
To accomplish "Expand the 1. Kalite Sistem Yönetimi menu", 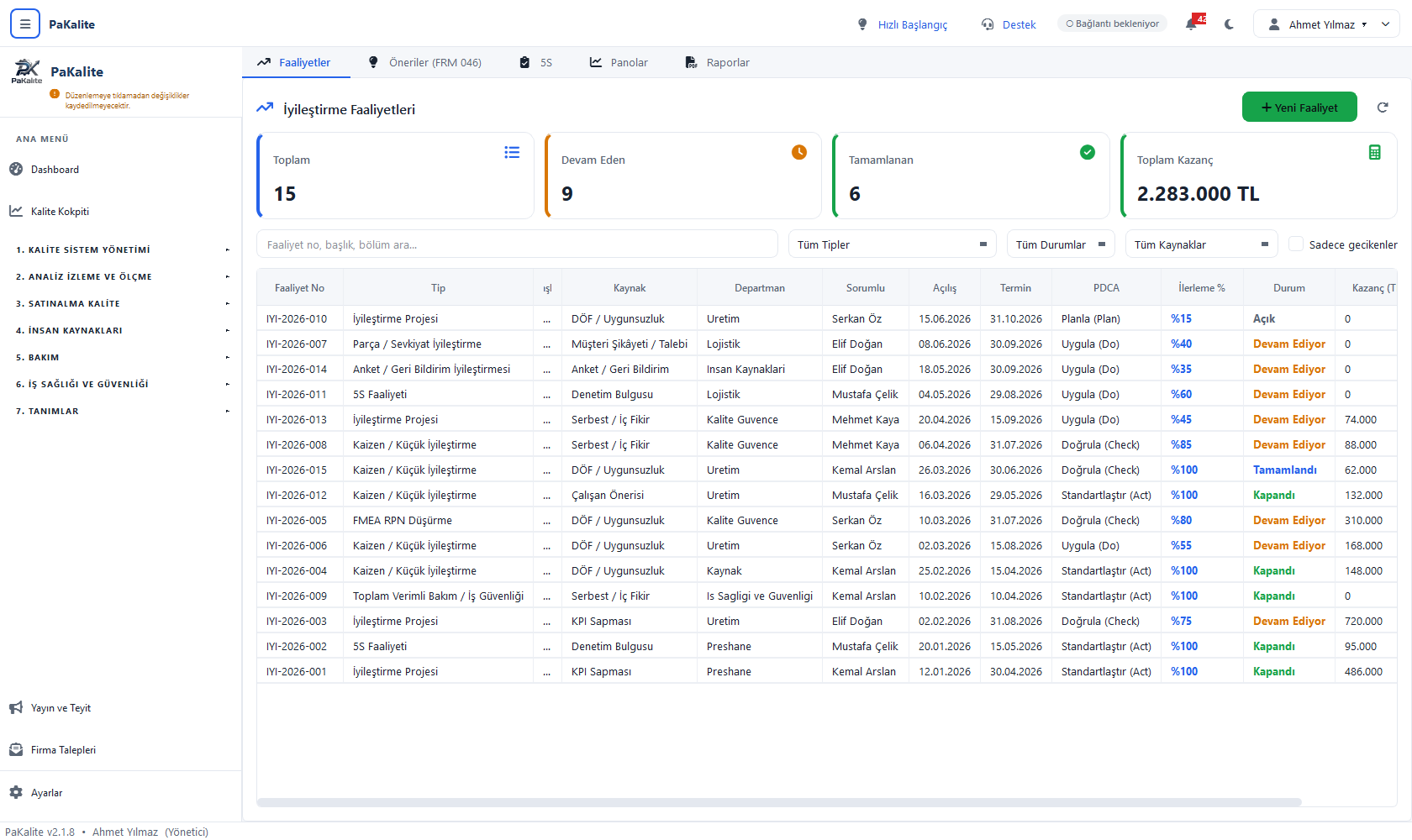I will coord(120,249).
